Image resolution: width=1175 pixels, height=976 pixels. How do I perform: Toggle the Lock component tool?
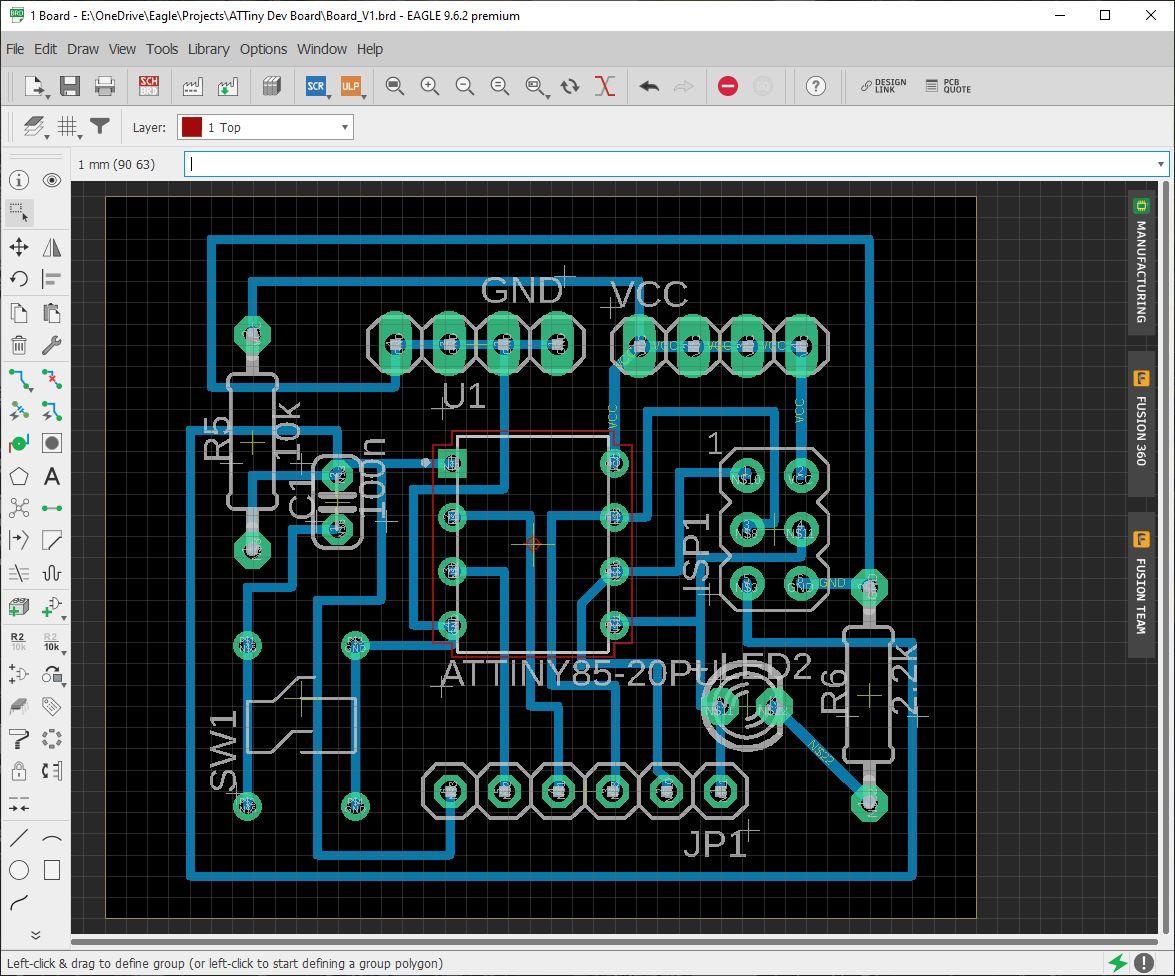[x=19, y=770]
